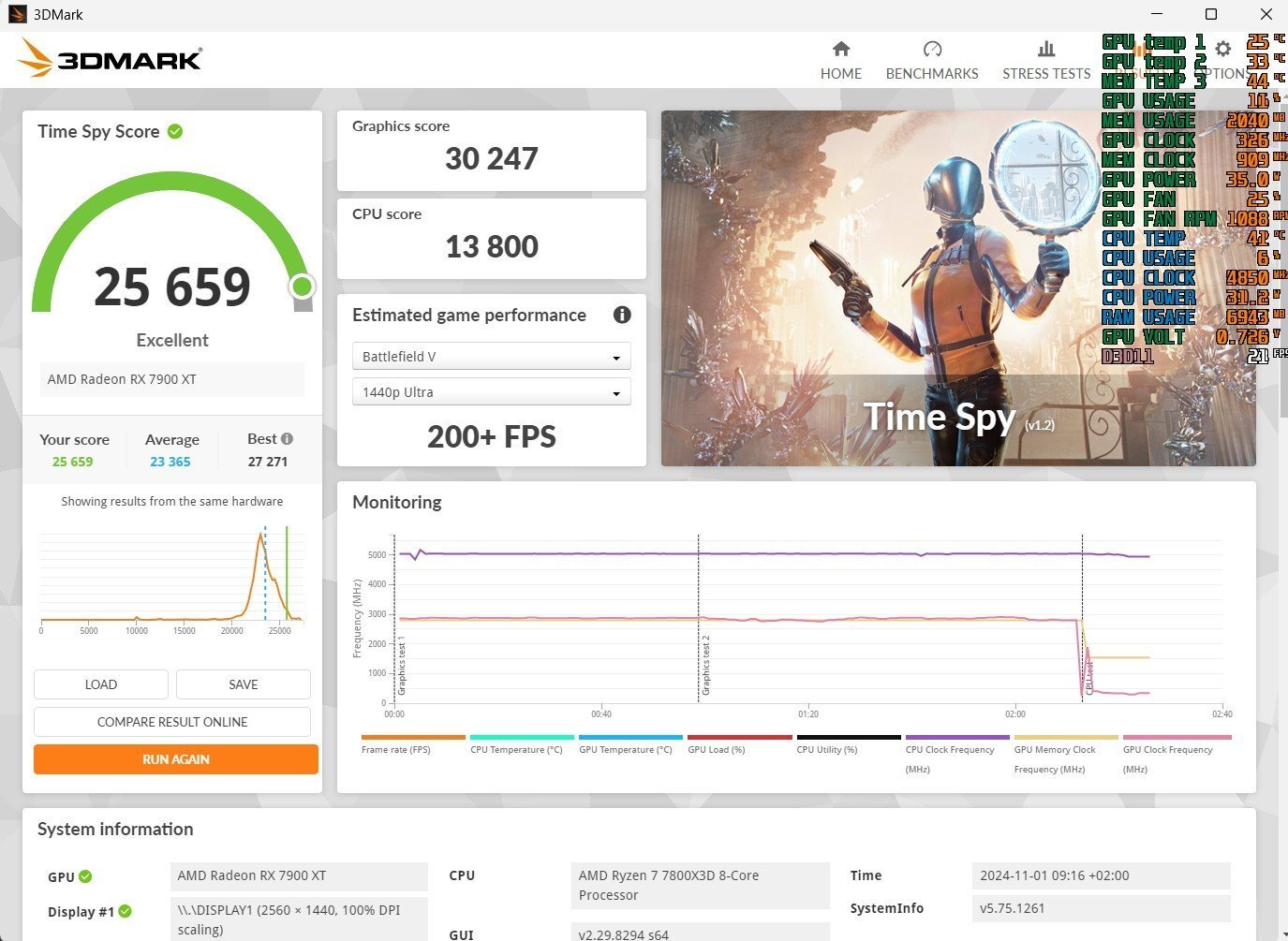Click the Display #1 green check icon
This screenshot has height=941, width=1288.
[126, 911]
